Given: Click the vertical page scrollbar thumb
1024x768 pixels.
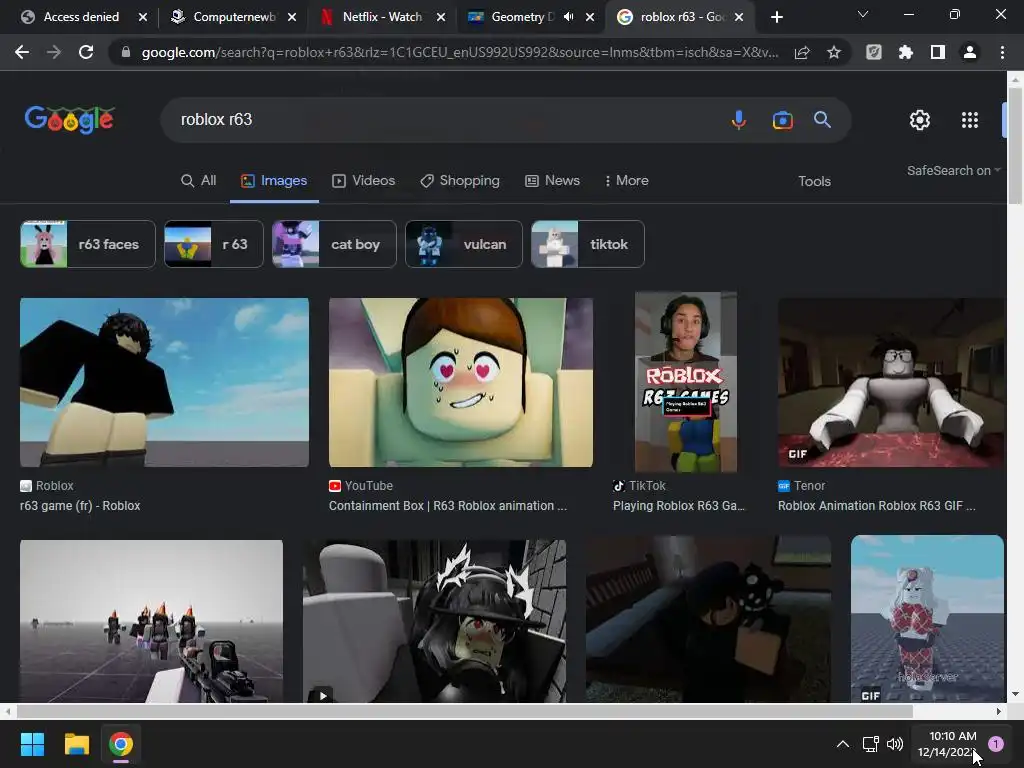Looking at the screenshot, I should point(1015,145).
